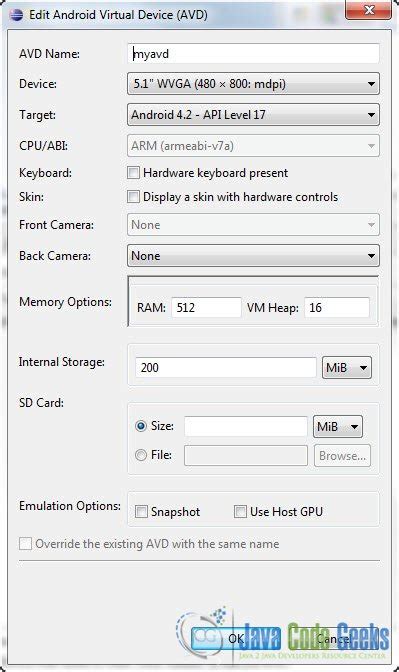Image resolution: width=399 pixels, height=672 pixels.
Task: Open the Device dropdown list
Action: pos(253,84)
